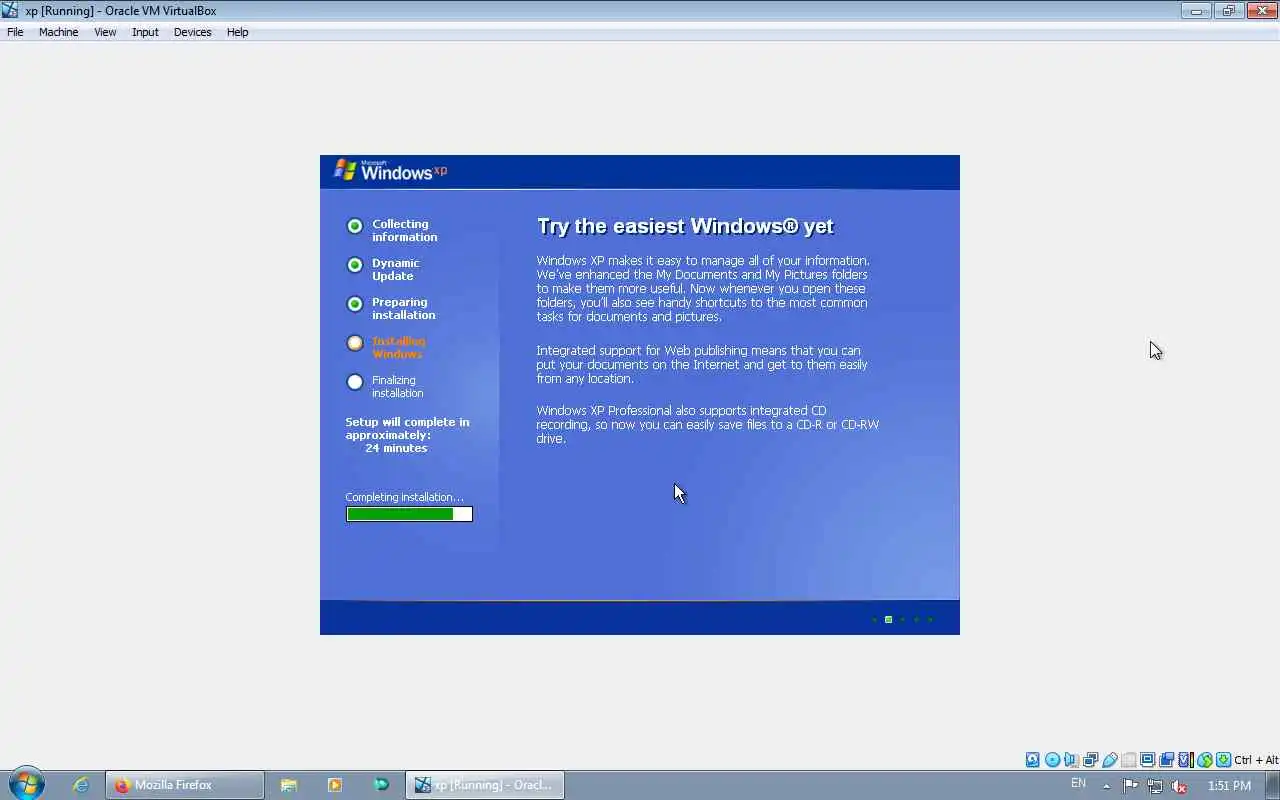Click the green installation progress bar

point(409,514)
